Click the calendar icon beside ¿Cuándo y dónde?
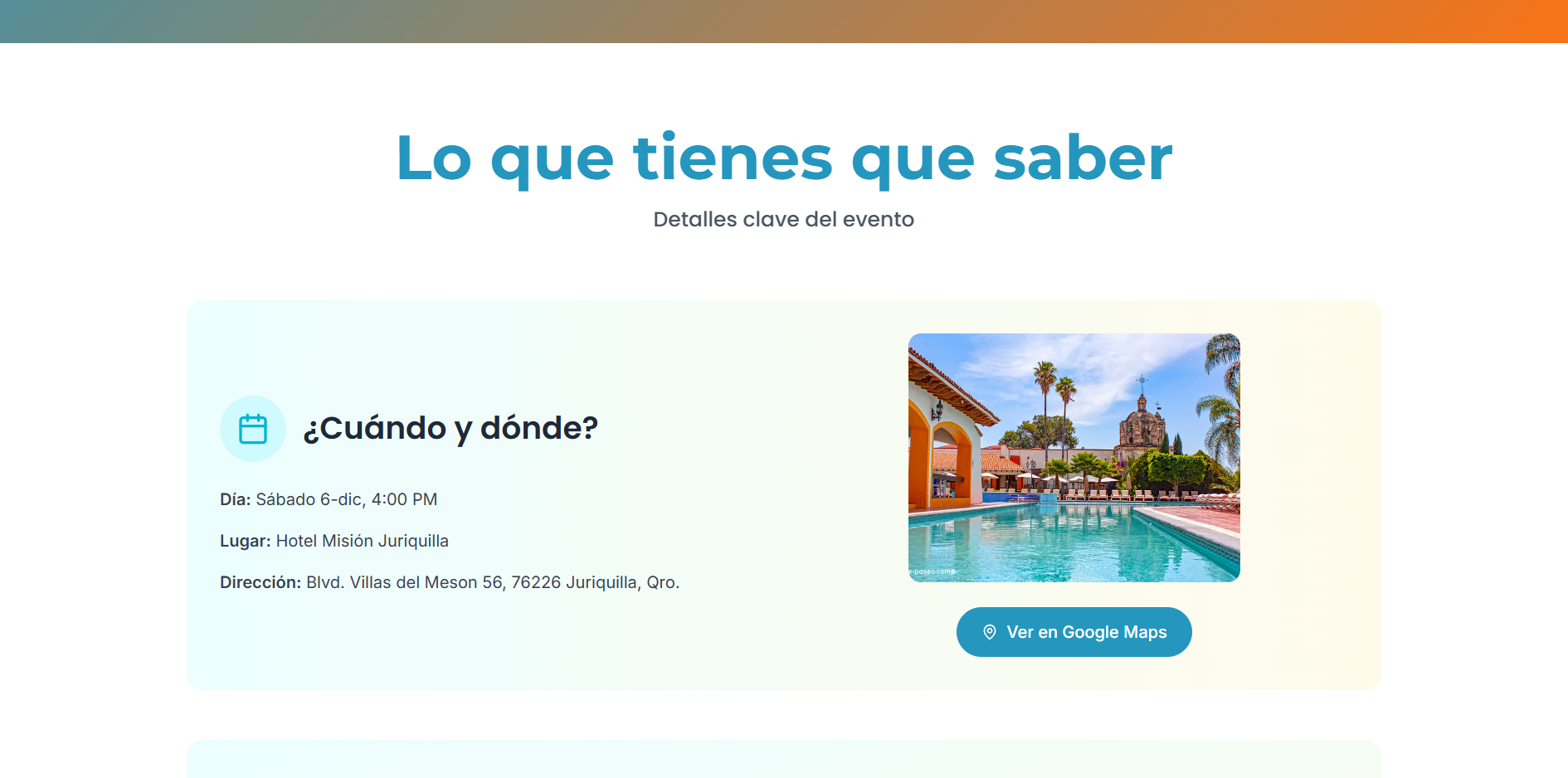The width and height of the screenshot is (1568, 778). (253, 429)
